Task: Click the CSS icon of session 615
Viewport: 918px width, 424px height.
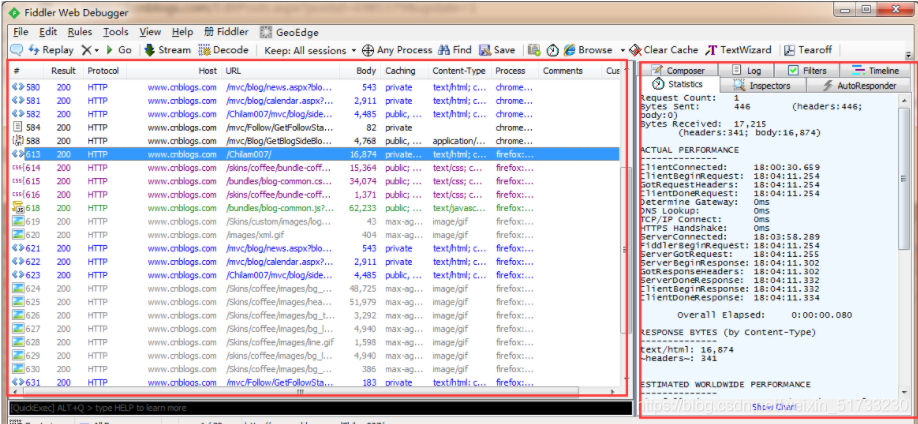Action: click(18, 182)
